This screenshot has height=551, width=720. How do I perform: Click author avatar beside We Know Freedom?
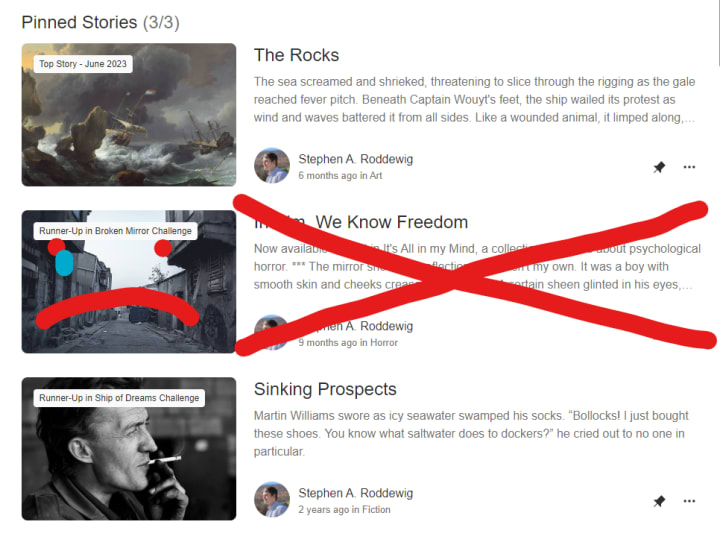[272, 332]
